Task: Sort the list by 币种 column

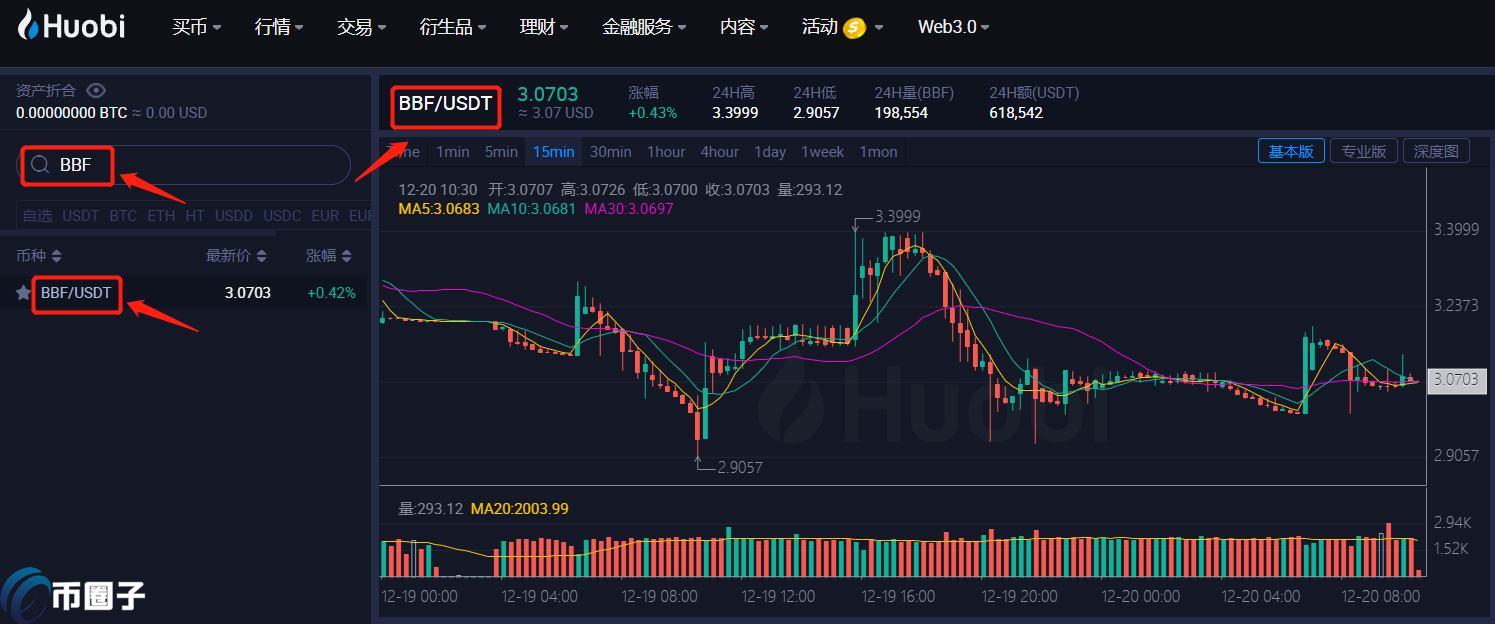Action: point(39,256)
